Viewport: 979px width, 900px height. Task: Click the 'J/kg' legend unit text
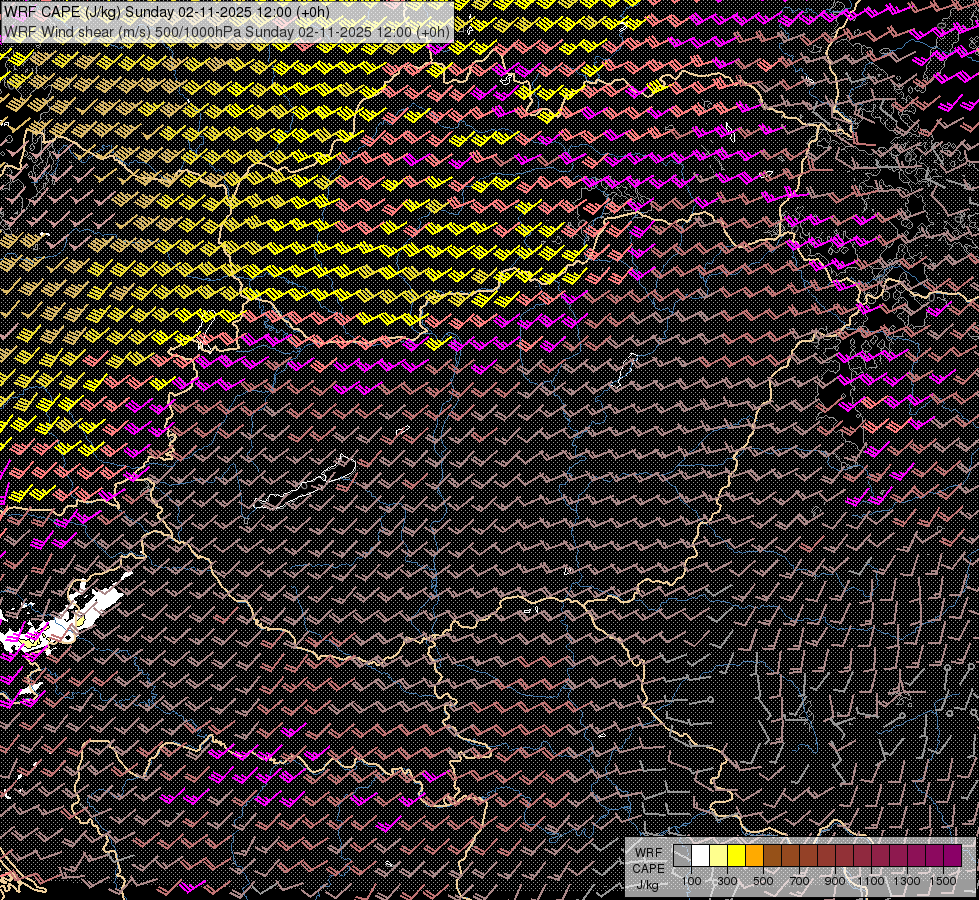[x=647, y=885]
